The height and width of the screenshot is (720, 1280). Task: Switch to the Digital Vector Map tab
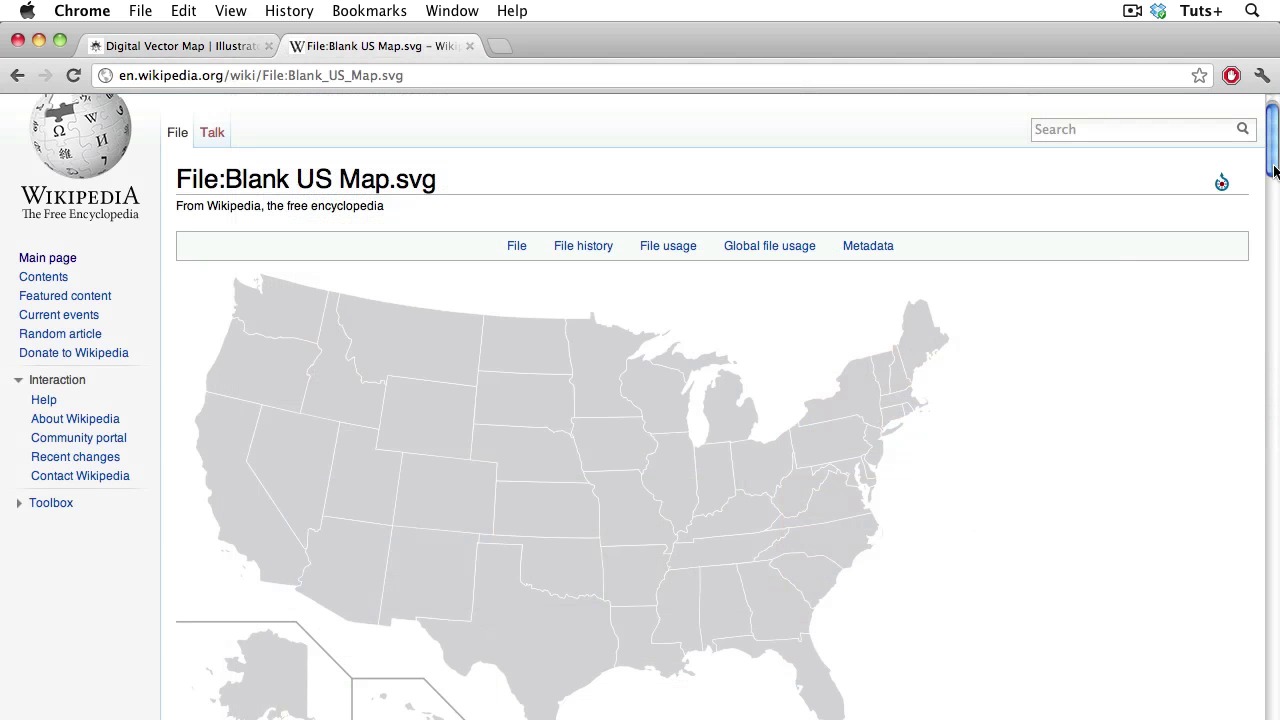click(180, 46)
